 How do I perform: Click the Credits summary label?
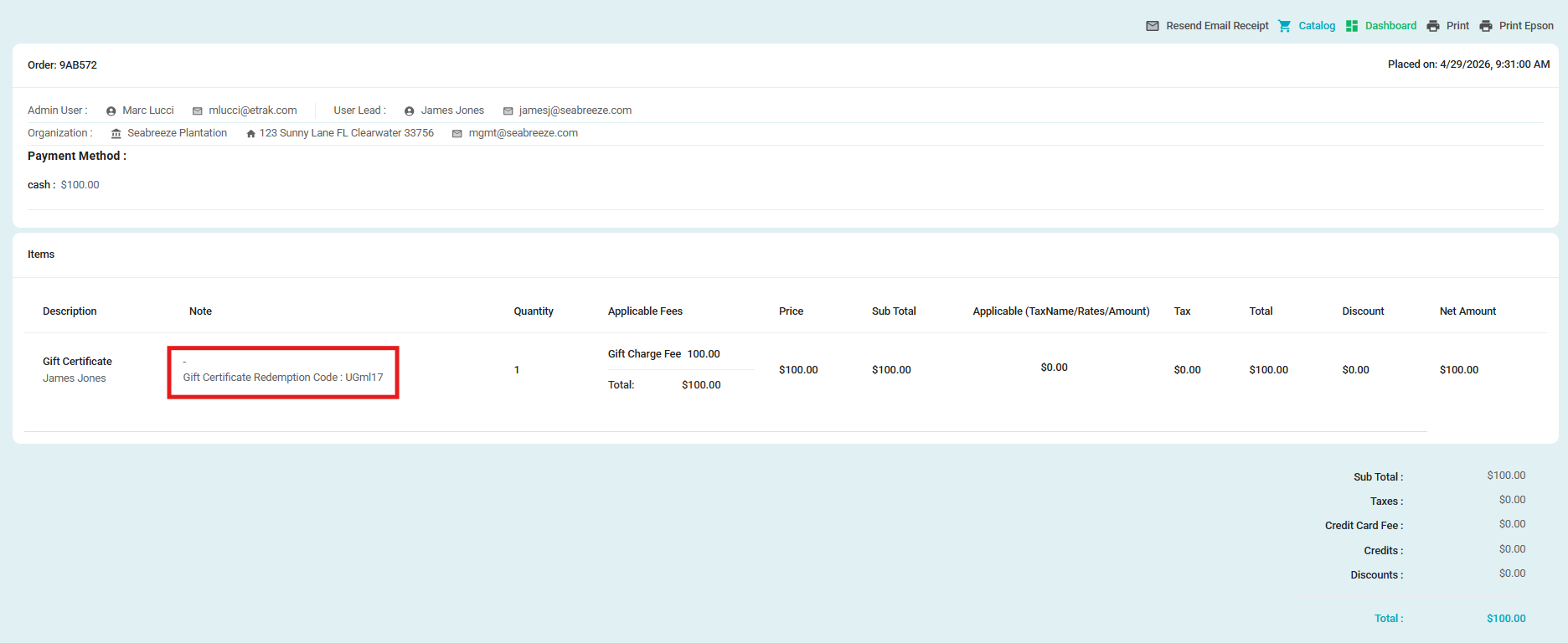[x=1383, y=551]
